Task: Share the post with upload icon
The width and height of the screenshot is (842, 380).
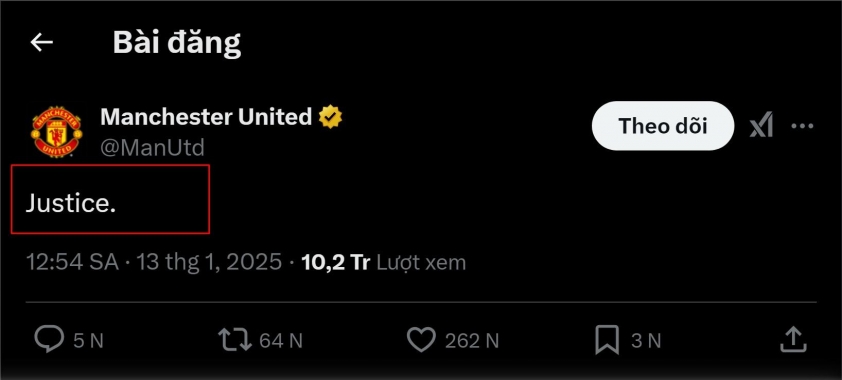Action: point(793,339)
